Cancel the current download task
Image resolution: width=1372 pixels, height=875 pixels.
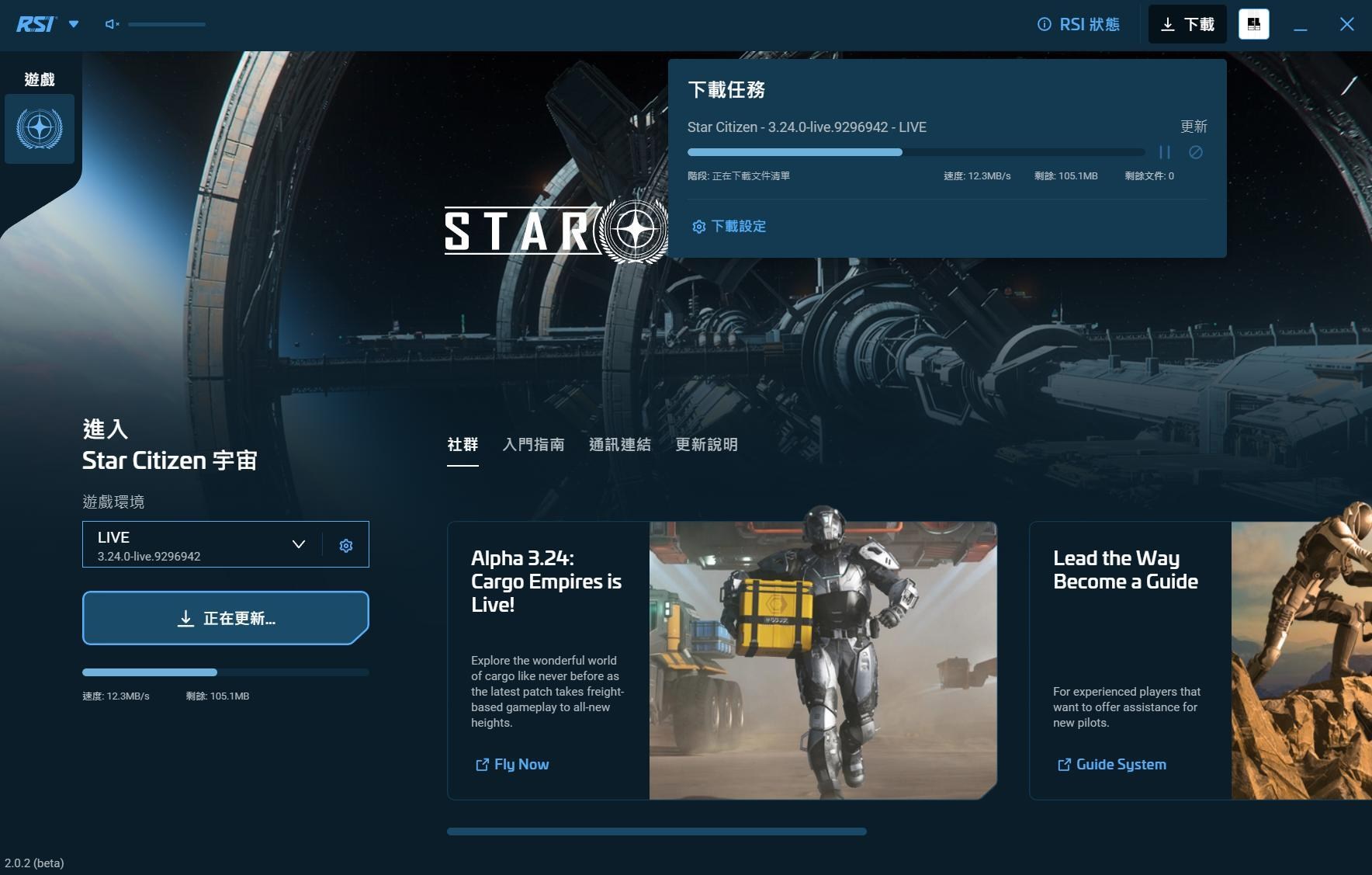[x=1195, y=152]
